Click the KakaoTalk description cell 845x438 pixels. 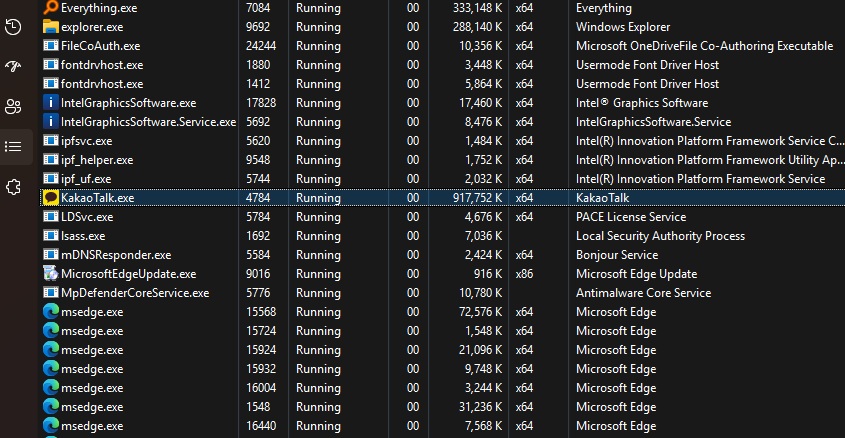[x=602, y=198]
